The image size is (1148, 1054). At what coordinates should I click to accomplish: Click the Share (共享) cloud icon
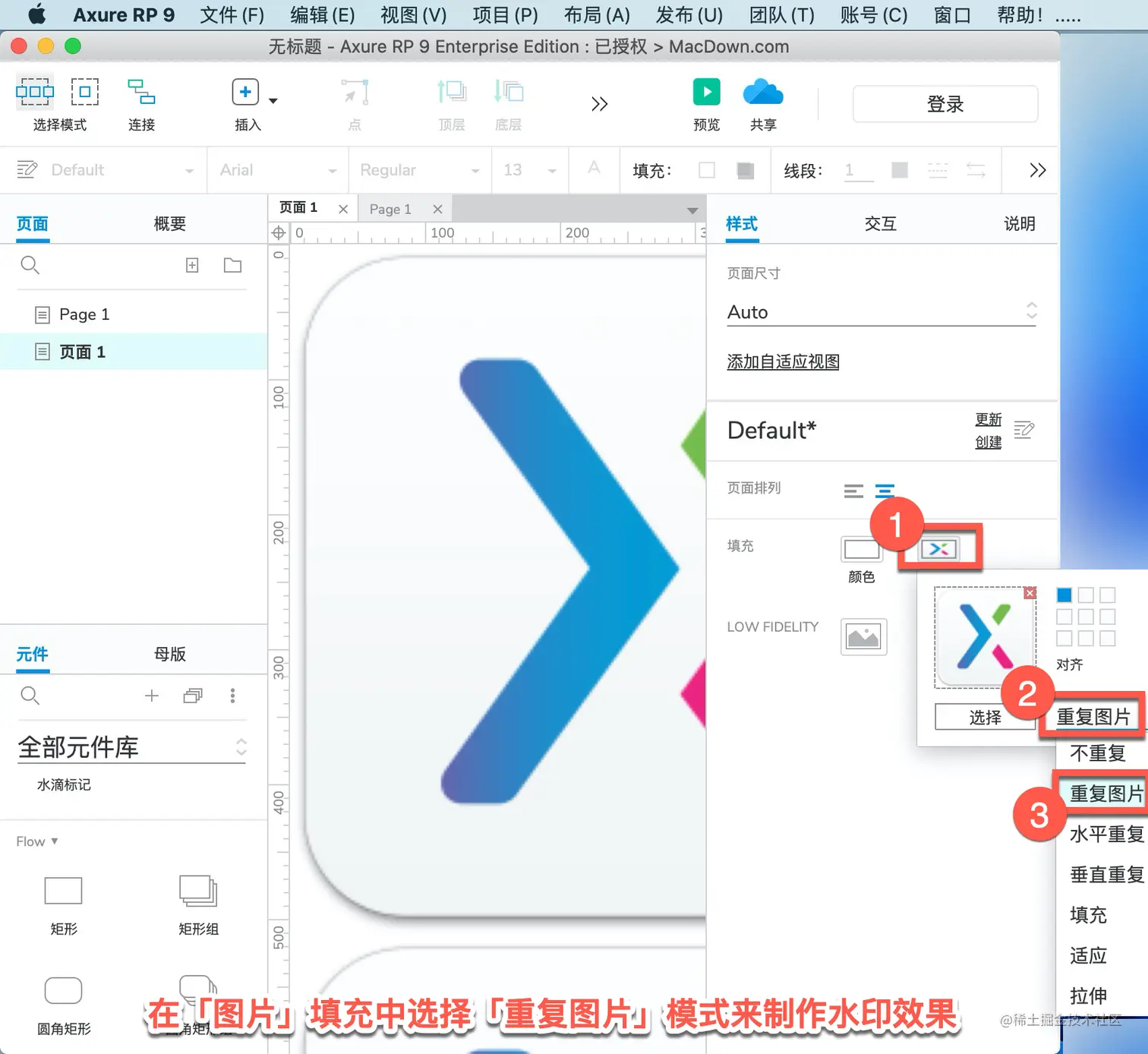[x=763, y=92]
